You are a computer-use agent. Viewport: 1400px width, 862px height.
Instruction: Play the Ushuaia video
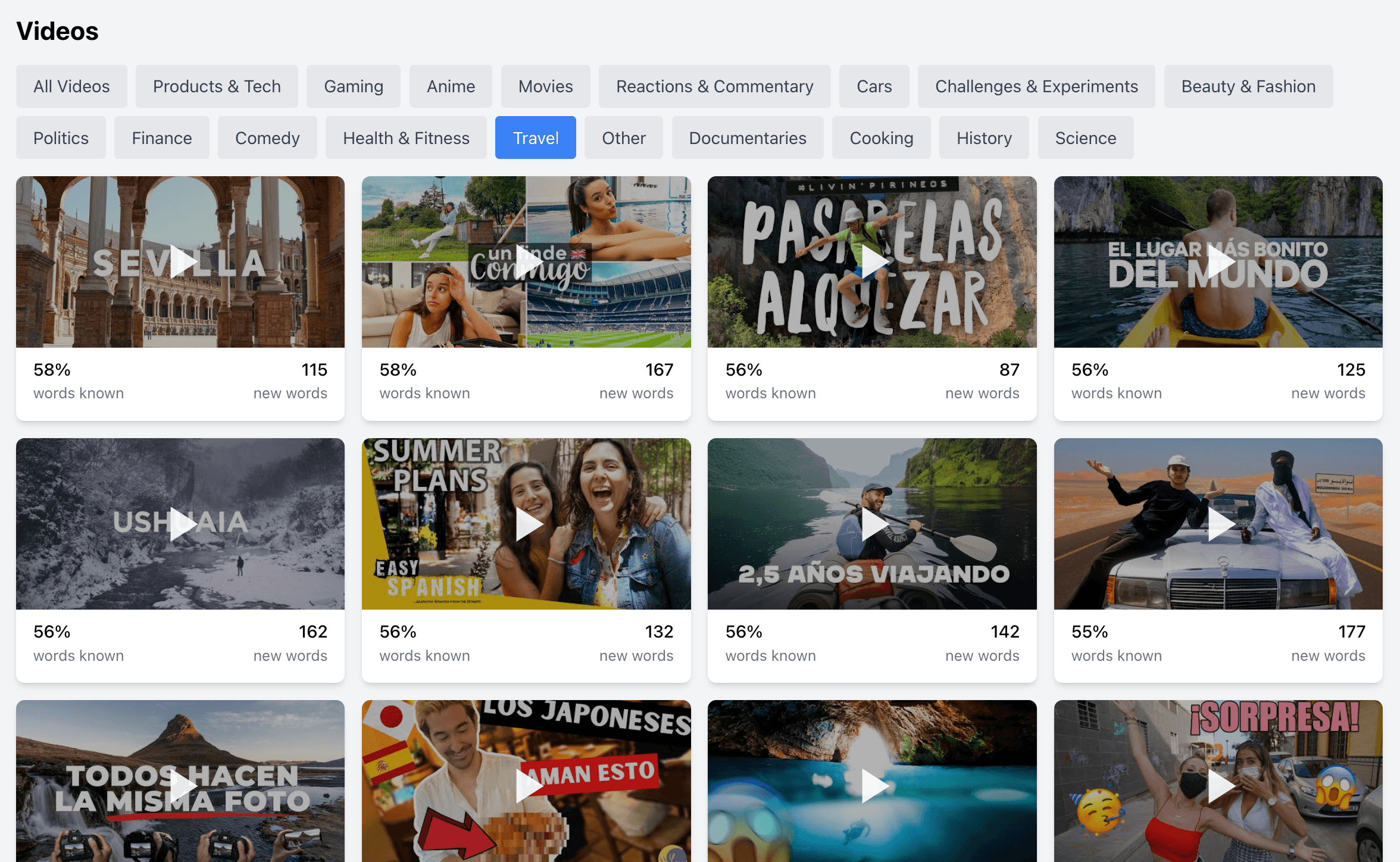coord(182,524)
